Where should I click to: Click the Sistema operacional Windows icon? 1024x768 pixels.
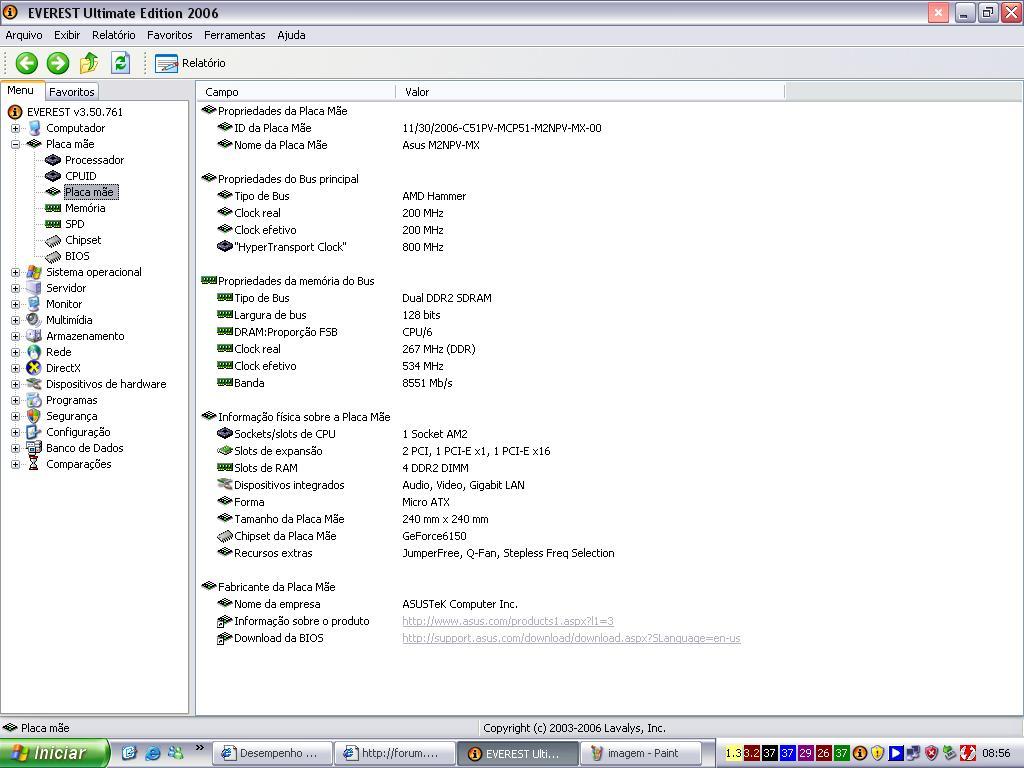[34, 272]
